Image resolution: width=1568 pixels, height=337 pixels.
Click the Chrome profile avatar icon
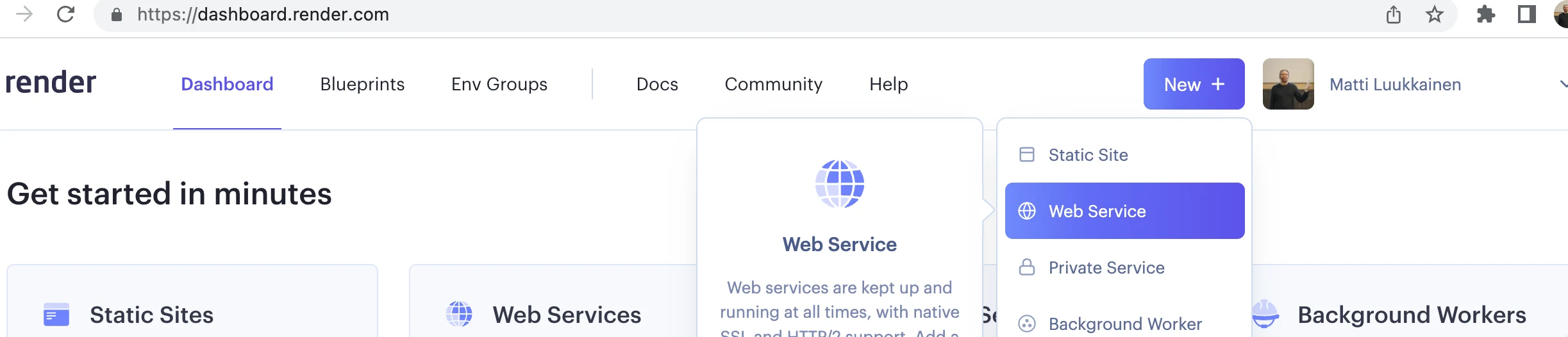tap(1562, 14)
